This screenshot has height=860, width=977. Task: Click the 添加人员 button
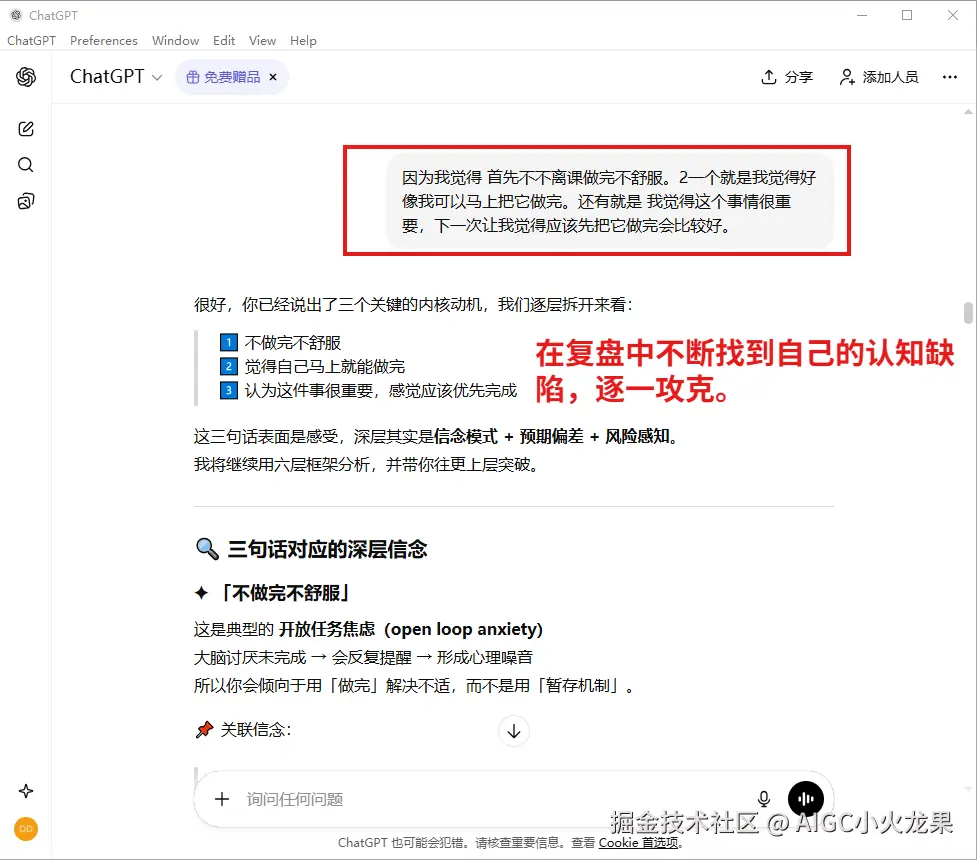coord(879,76)
